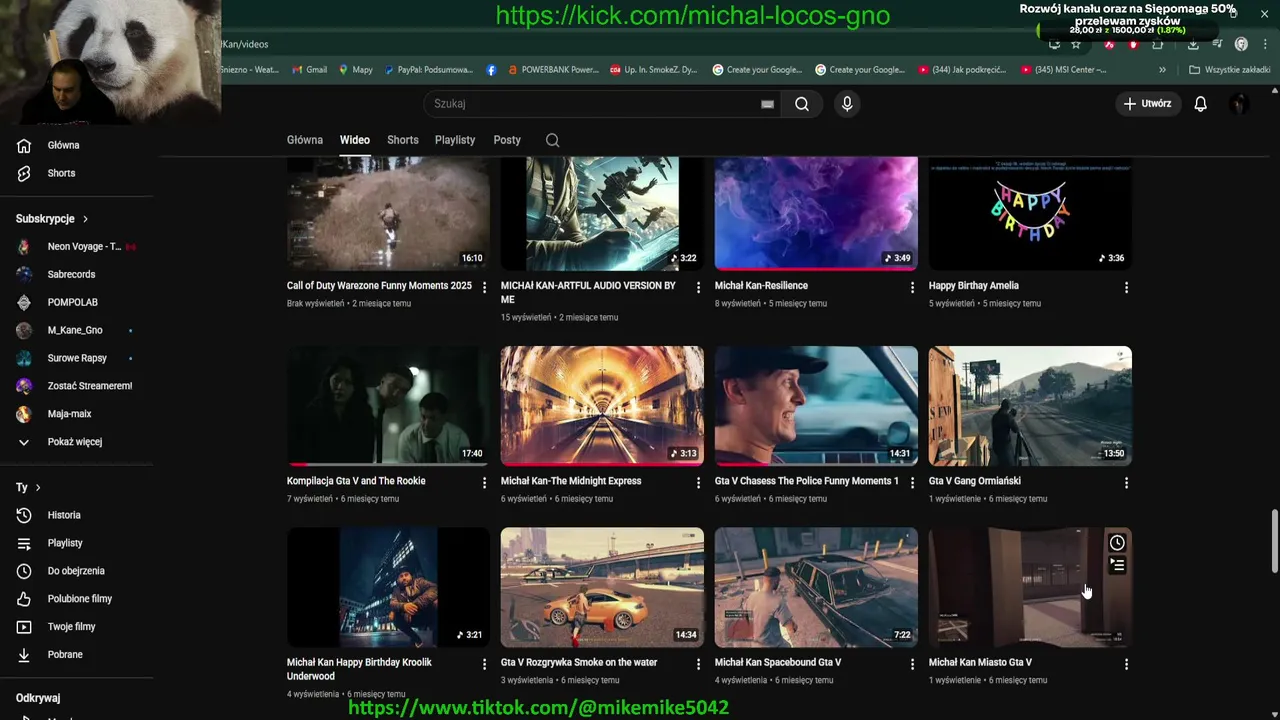
Task: Add Miasto Gta V video to queue icon
Action: pos(1117,565)
